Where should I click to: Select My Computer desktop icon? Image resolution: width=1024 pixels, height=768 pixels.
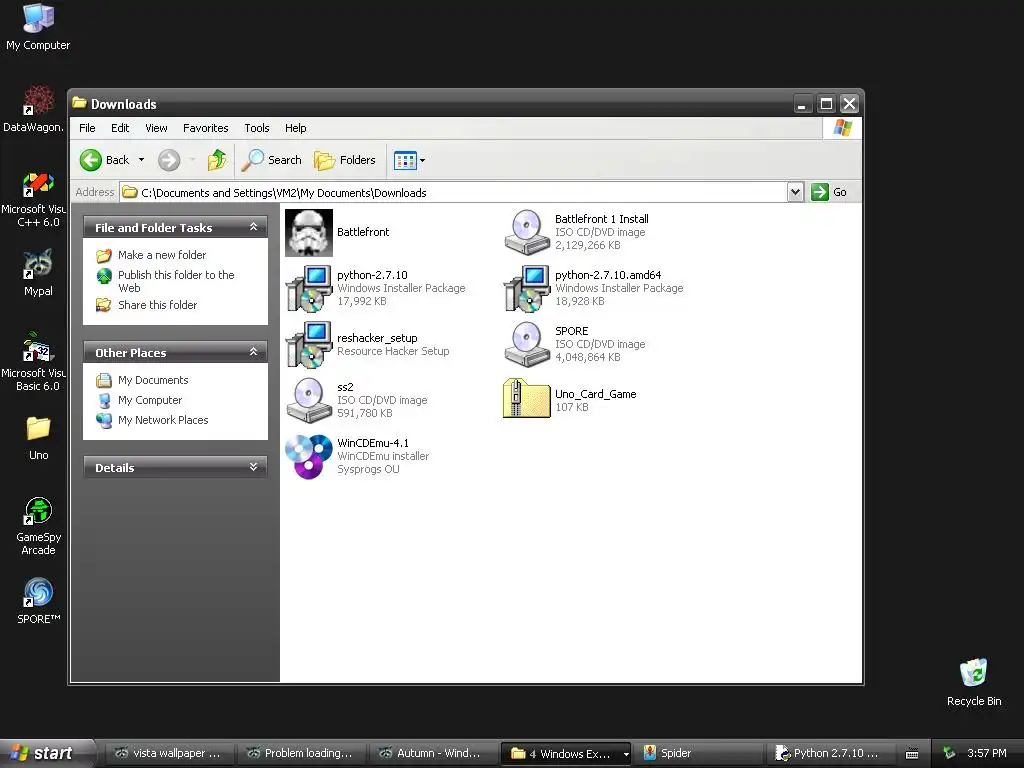click(x=38, y=27)
